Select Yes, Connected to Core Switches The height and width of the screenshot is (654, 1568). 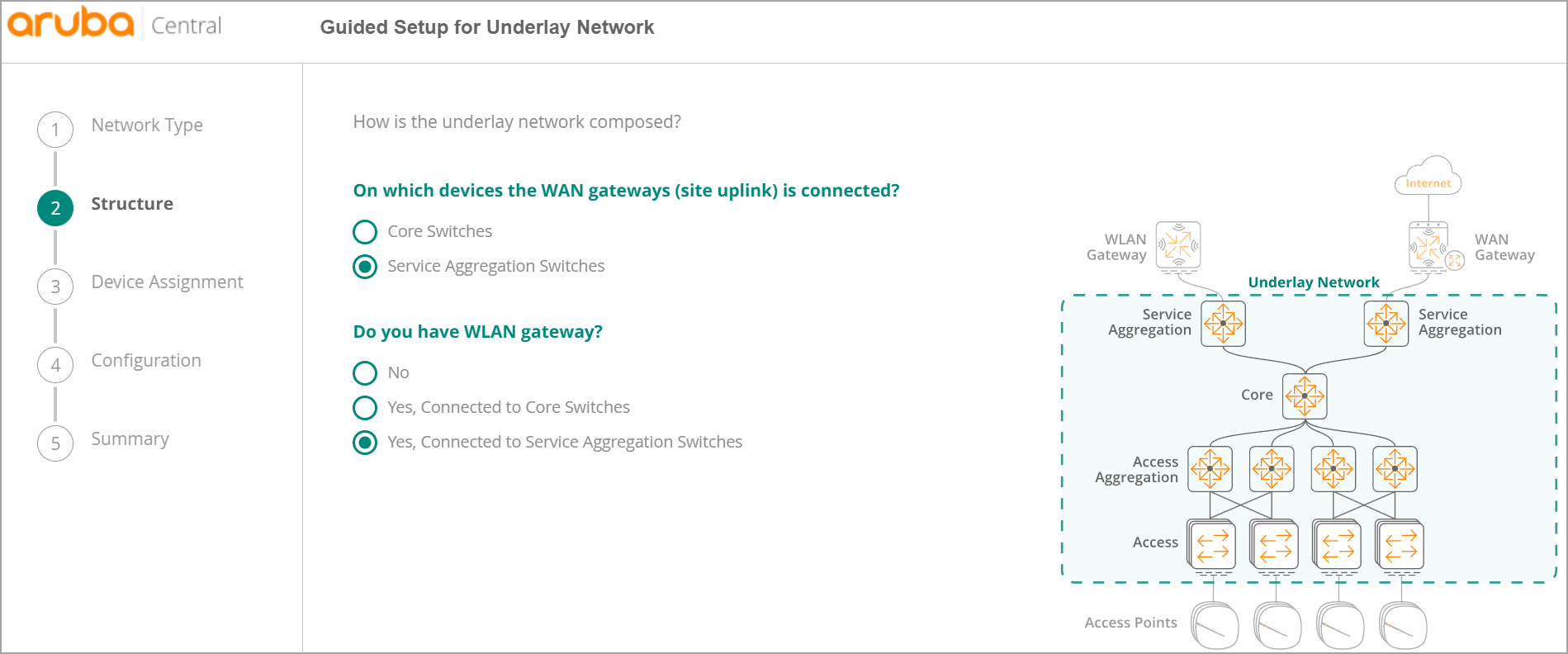[x=365, y=408]
